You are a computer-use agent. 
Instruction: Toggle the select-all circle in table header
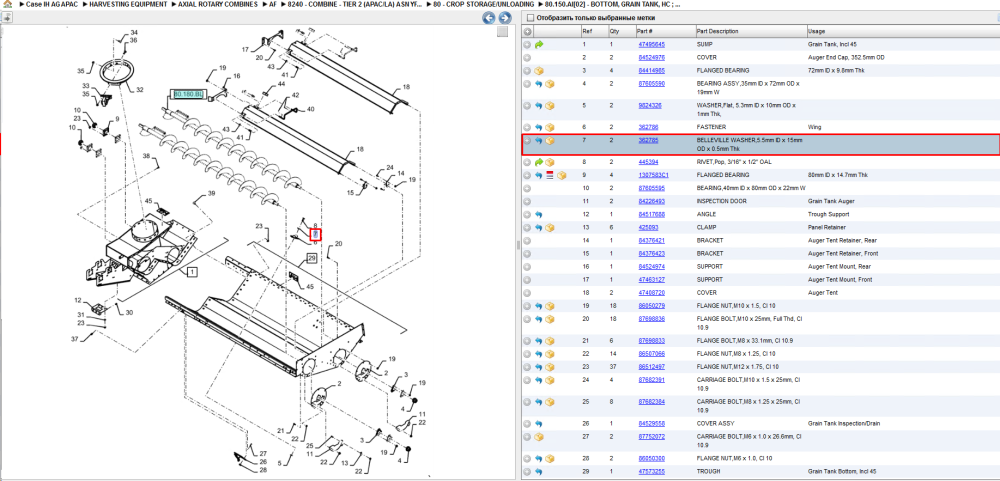pyautogui.click(x=527, y=31)
